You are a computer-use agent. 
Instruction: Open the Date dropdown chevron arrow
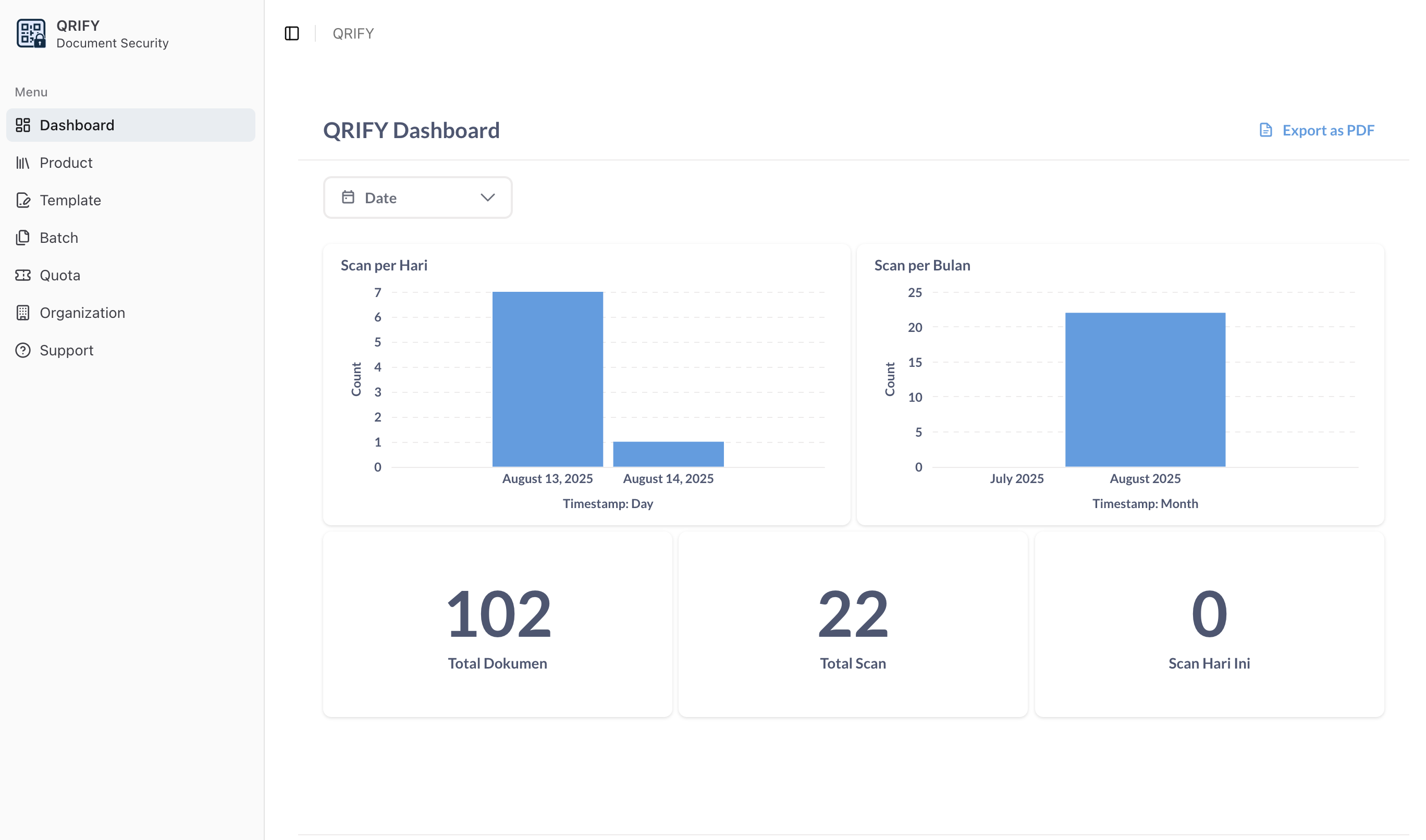pos(487,197)
